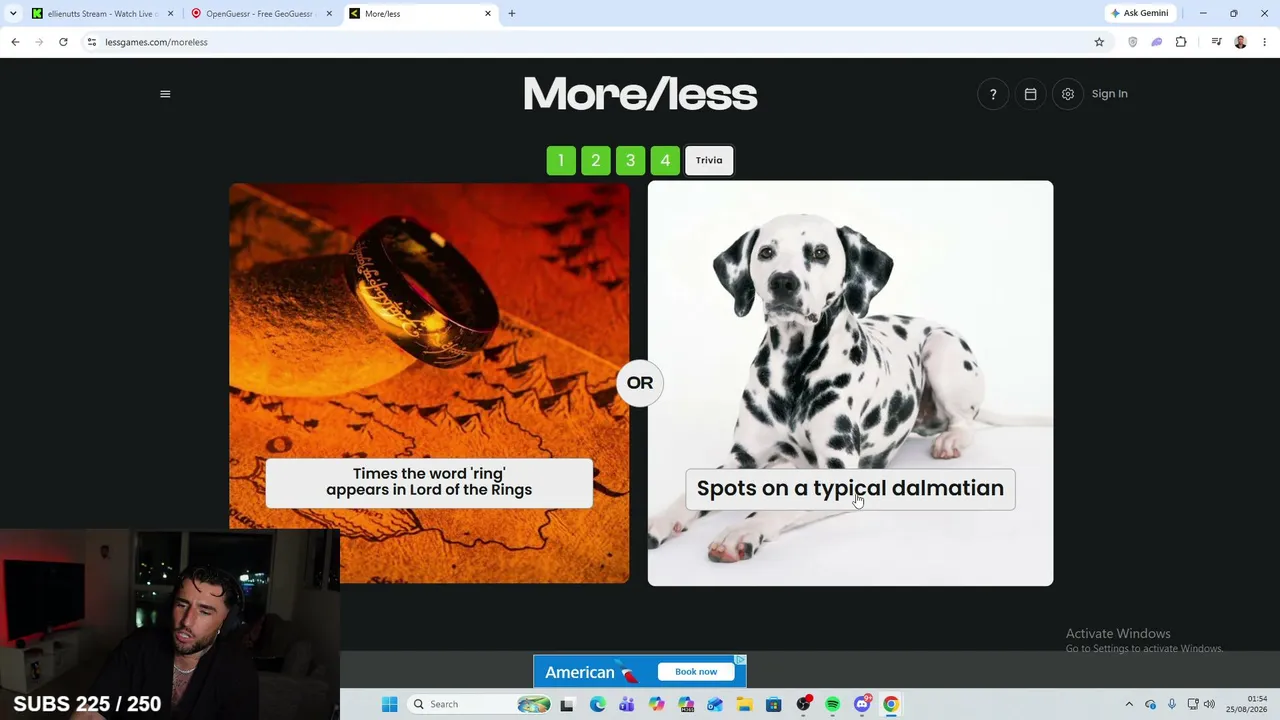This screenshot has height=720, width=1280.
Task: Open the Windows Start menu
Action: pyautogui.click(x=389, y=704)
